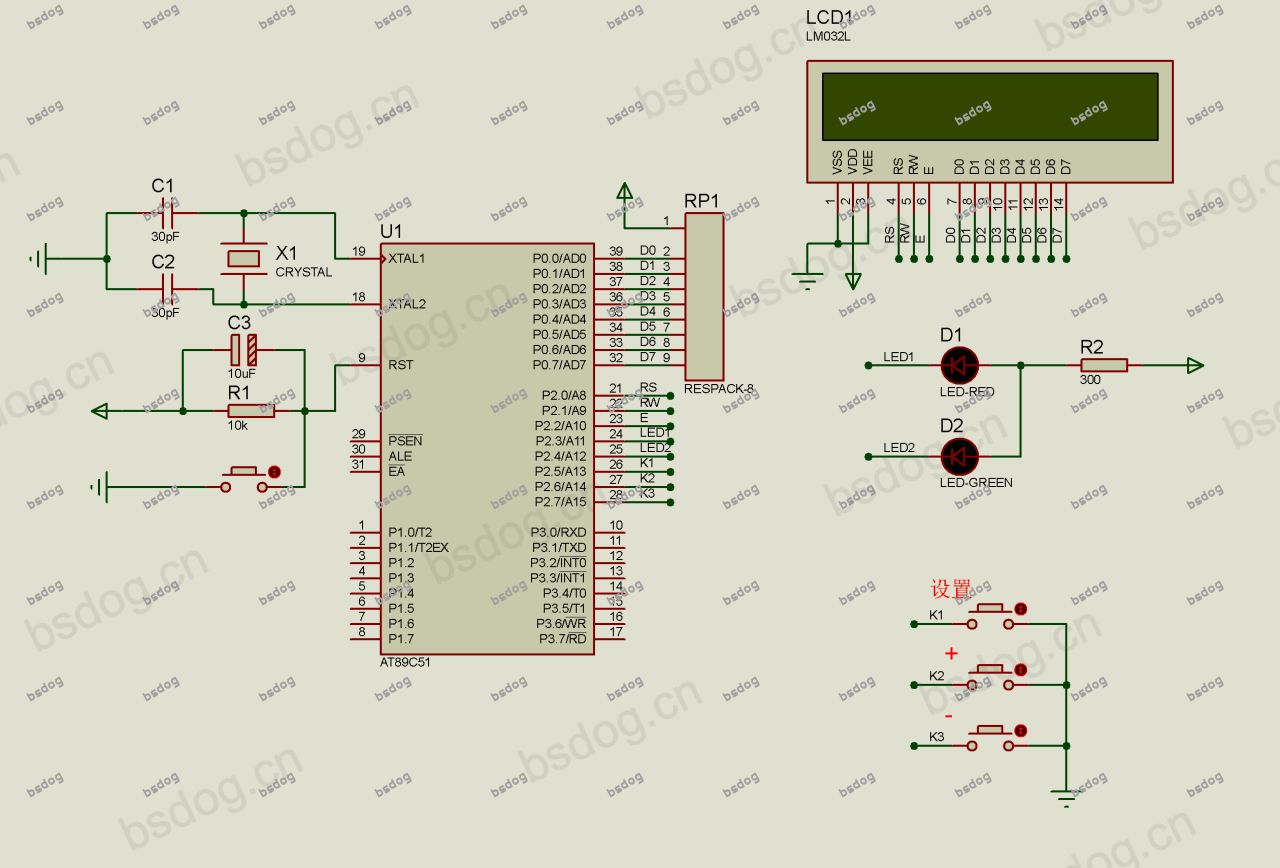Click the K3 minus pushbutton
The image size is (1280, 868).
pos(992,739)
